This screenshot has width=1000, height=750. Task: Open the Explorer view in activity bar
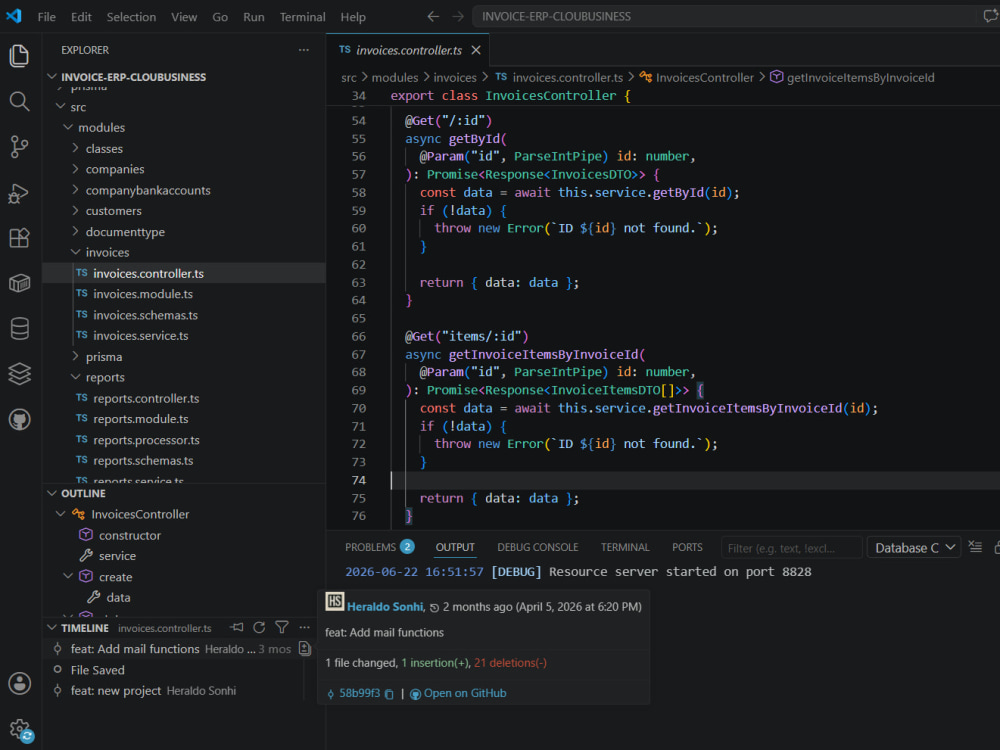[19, 56]
